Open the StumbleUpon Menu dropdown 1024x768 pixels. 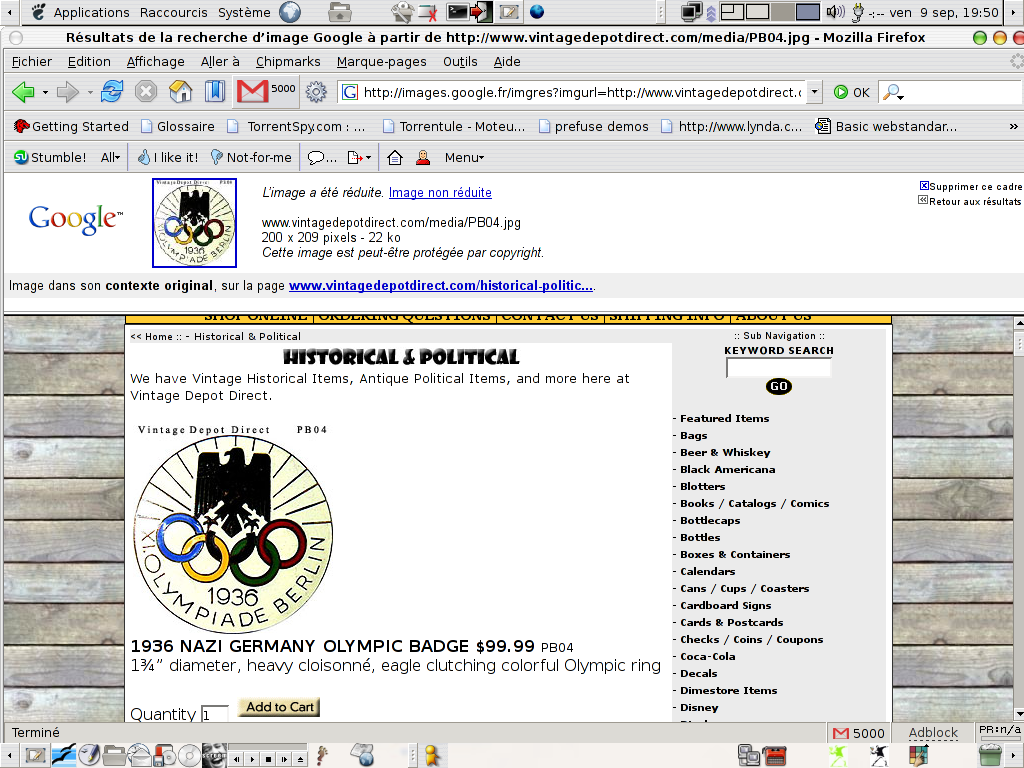464,157
